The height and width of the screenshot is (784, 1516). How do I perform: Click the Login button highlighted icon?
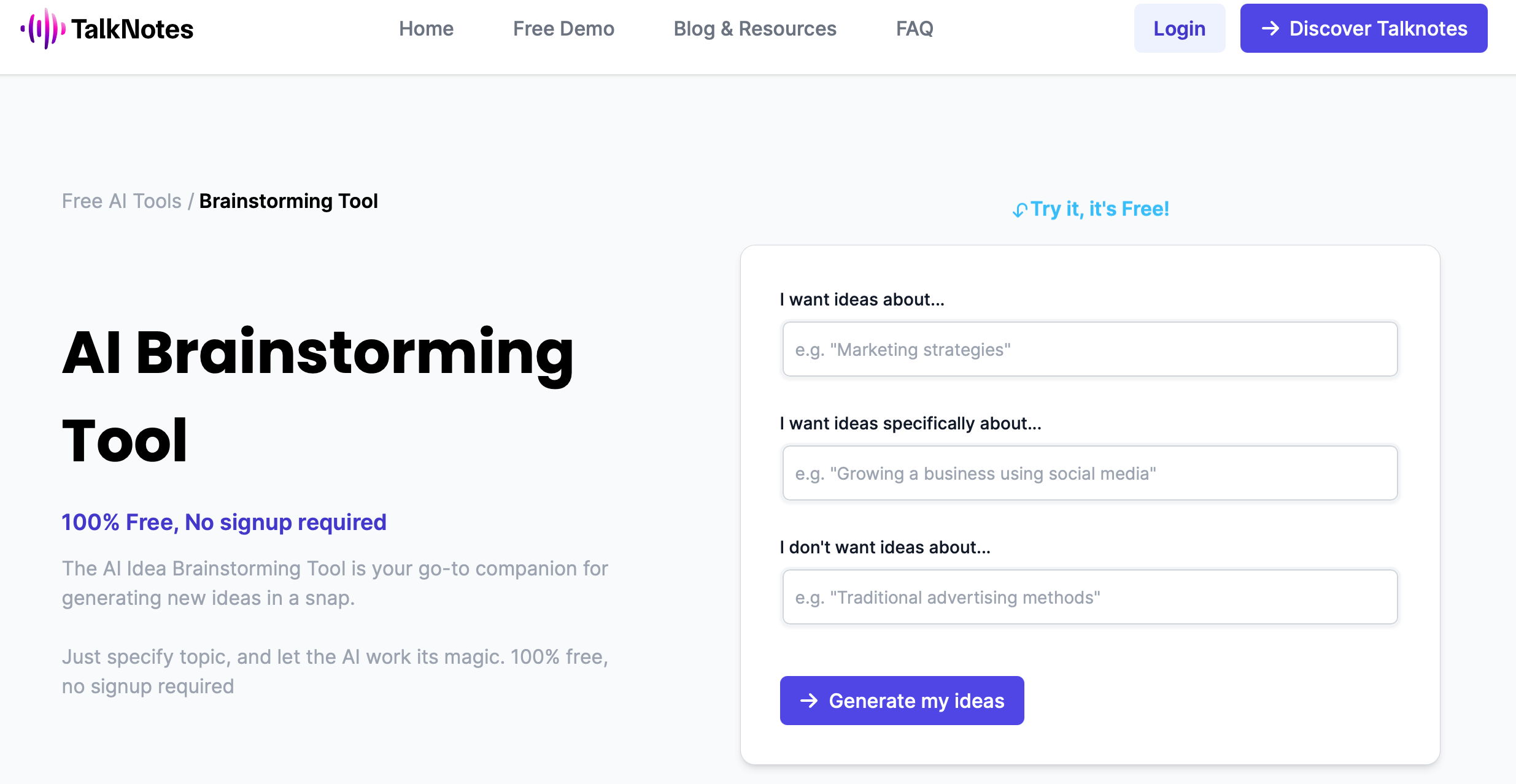pyautogui.click(x=1178, y=28)
